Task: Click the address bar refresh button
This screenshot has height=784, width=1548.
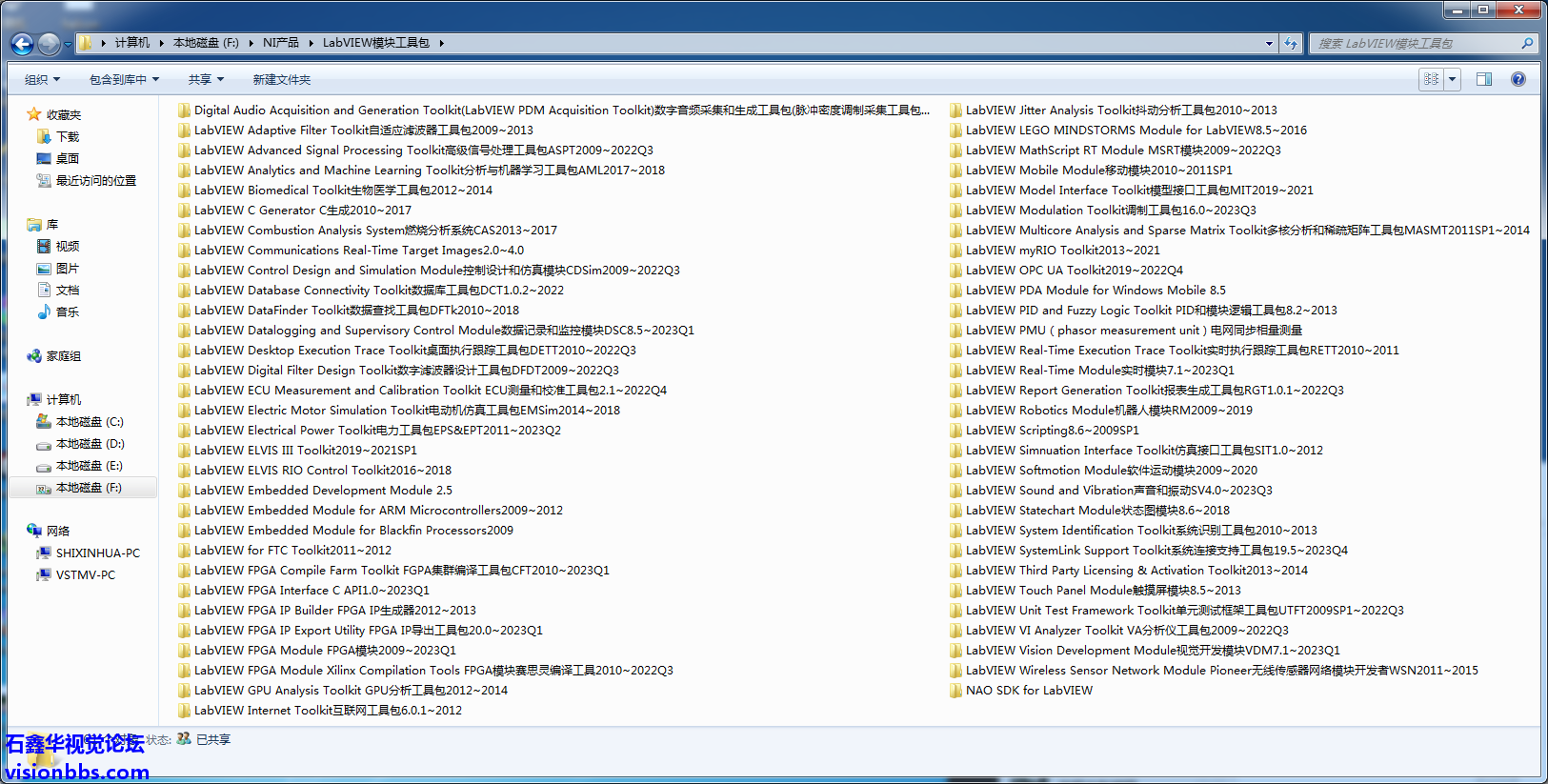Action: (1291, 43)
